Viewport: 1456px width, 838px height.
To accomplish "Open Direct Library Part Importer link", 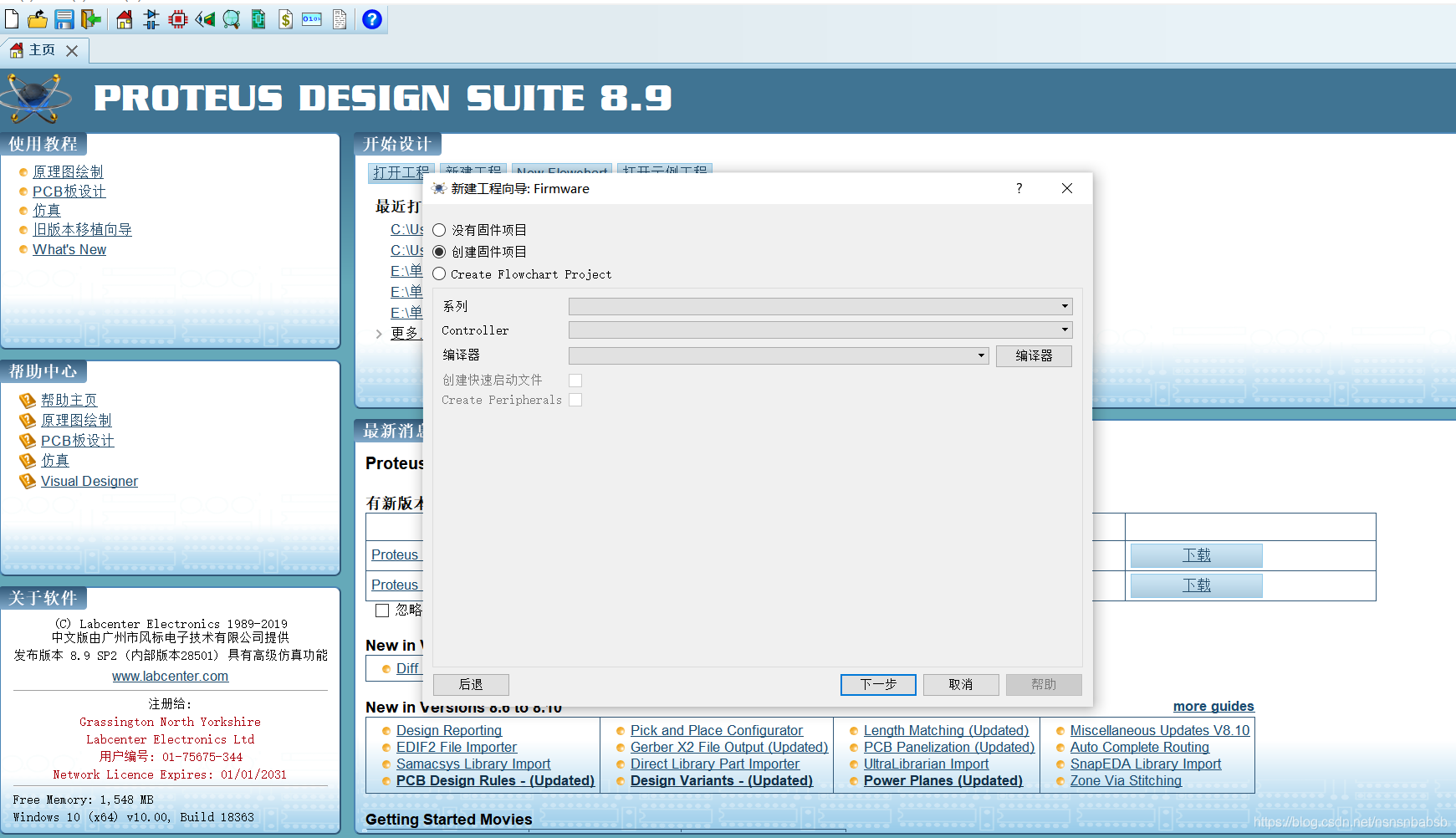I will click(715, 764).
